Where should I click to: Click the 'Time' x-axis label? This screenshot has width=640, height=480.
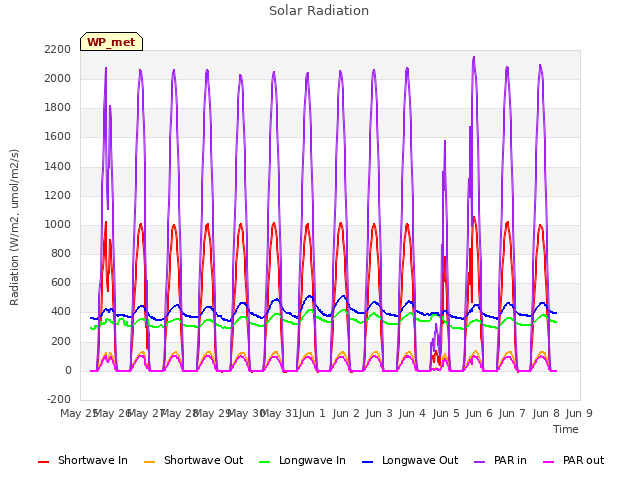pos(565,429)
